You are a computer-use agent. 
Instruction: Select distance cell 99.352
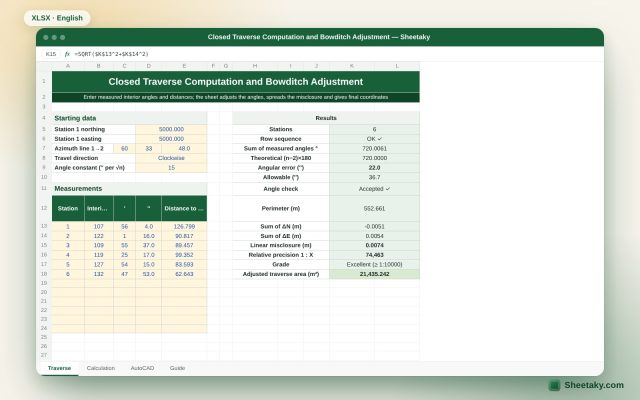184,255
